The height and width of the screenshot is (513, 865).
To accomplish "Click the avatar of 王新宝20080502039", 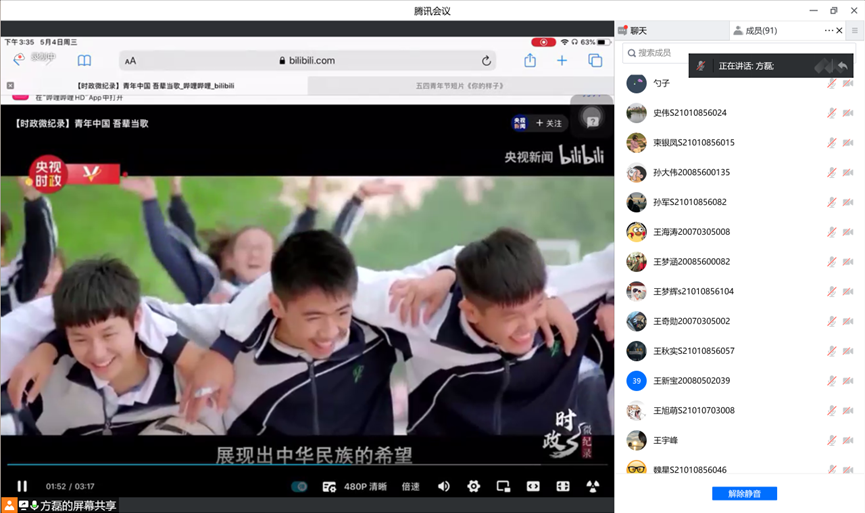I will click(x=637, y=381).
